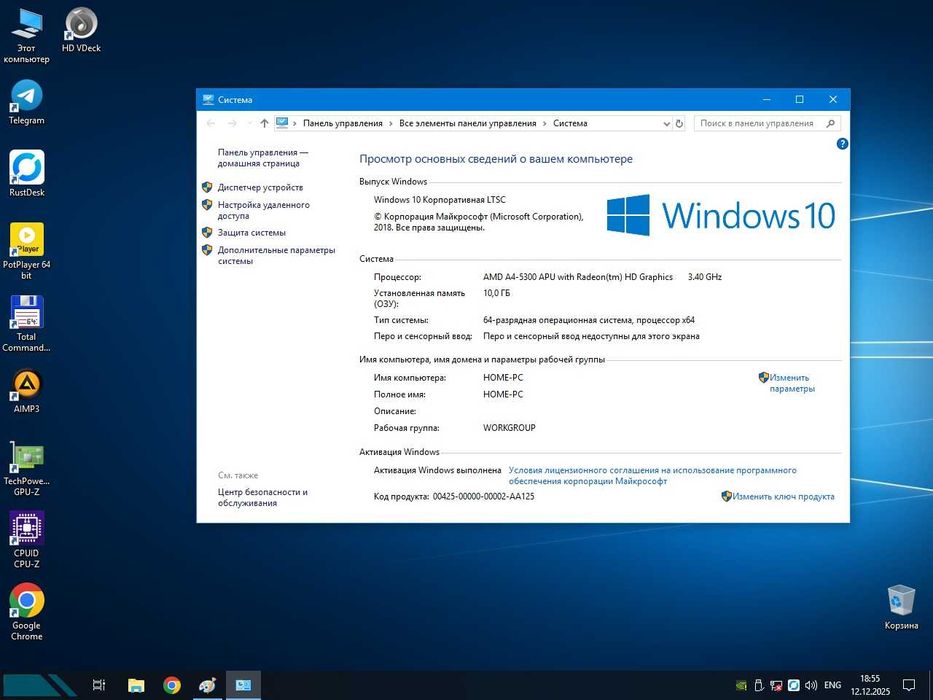Image resolution: width=933 pixels, height=700 pixels.
Task: Click the RustDesk tray icon
Action: [793, 685]
